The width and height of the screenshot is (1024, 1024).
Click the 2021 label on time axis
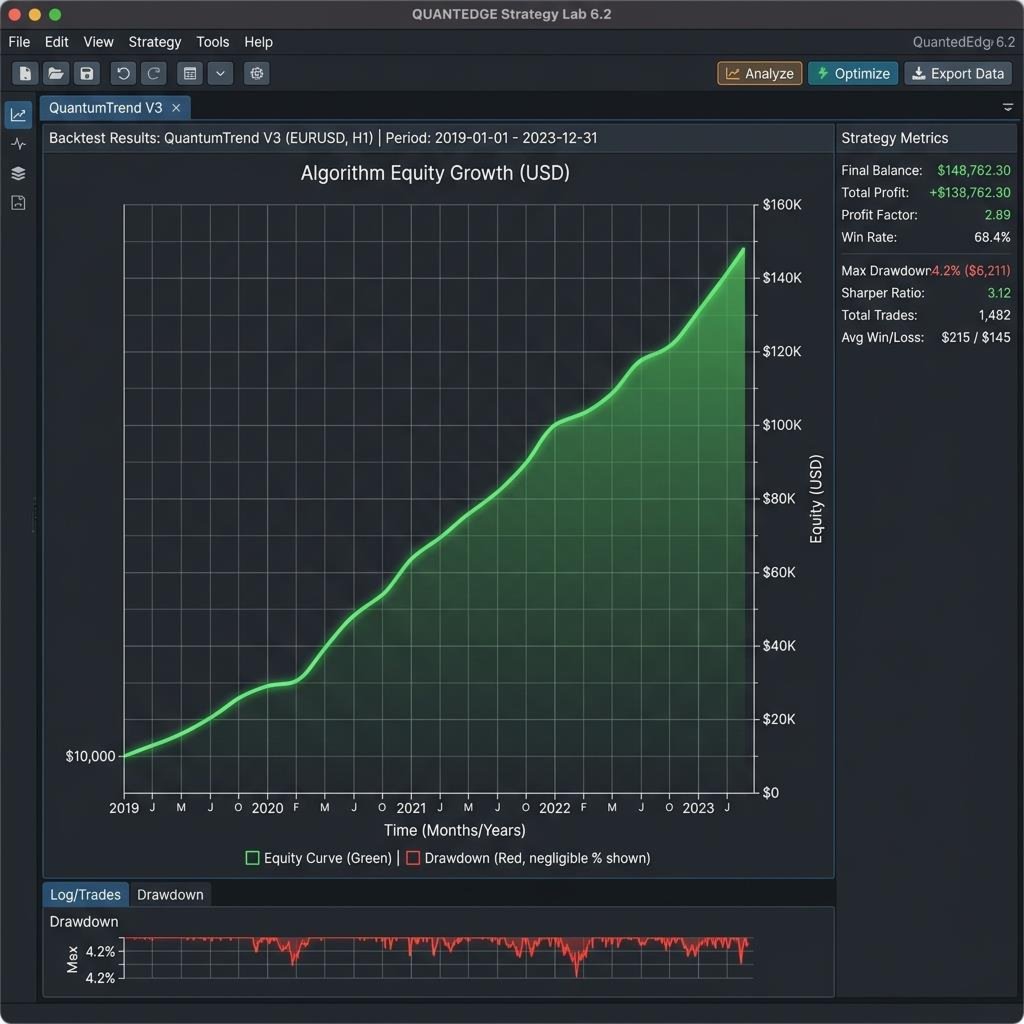click(411, 808)
